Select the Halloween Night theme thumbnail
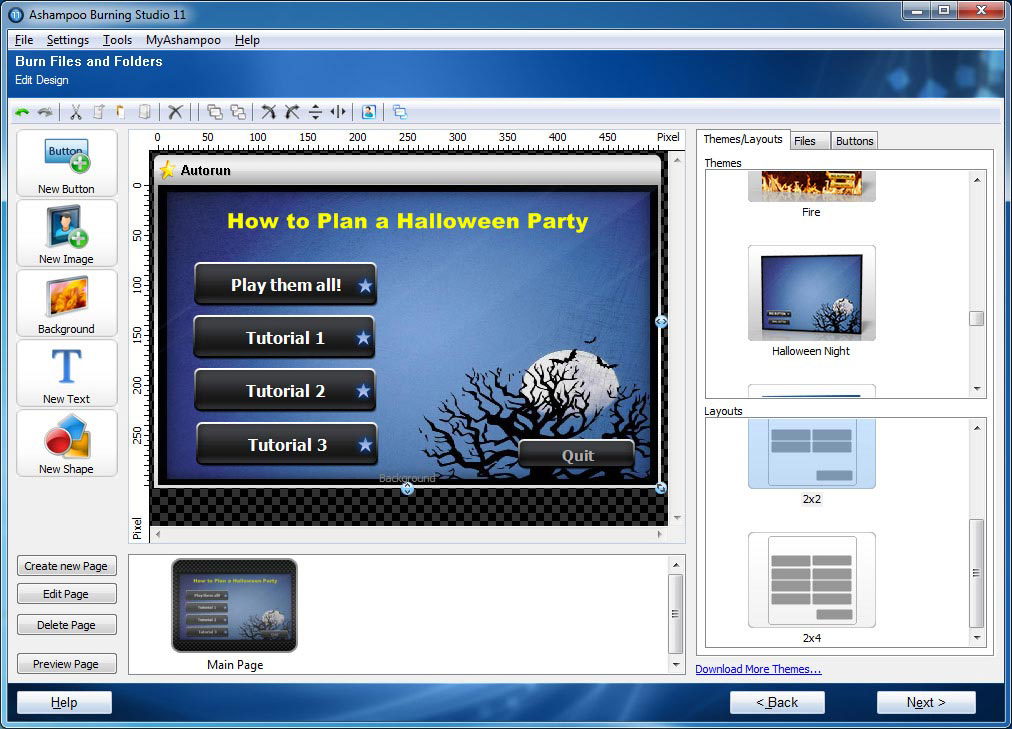 coord(811,295)
